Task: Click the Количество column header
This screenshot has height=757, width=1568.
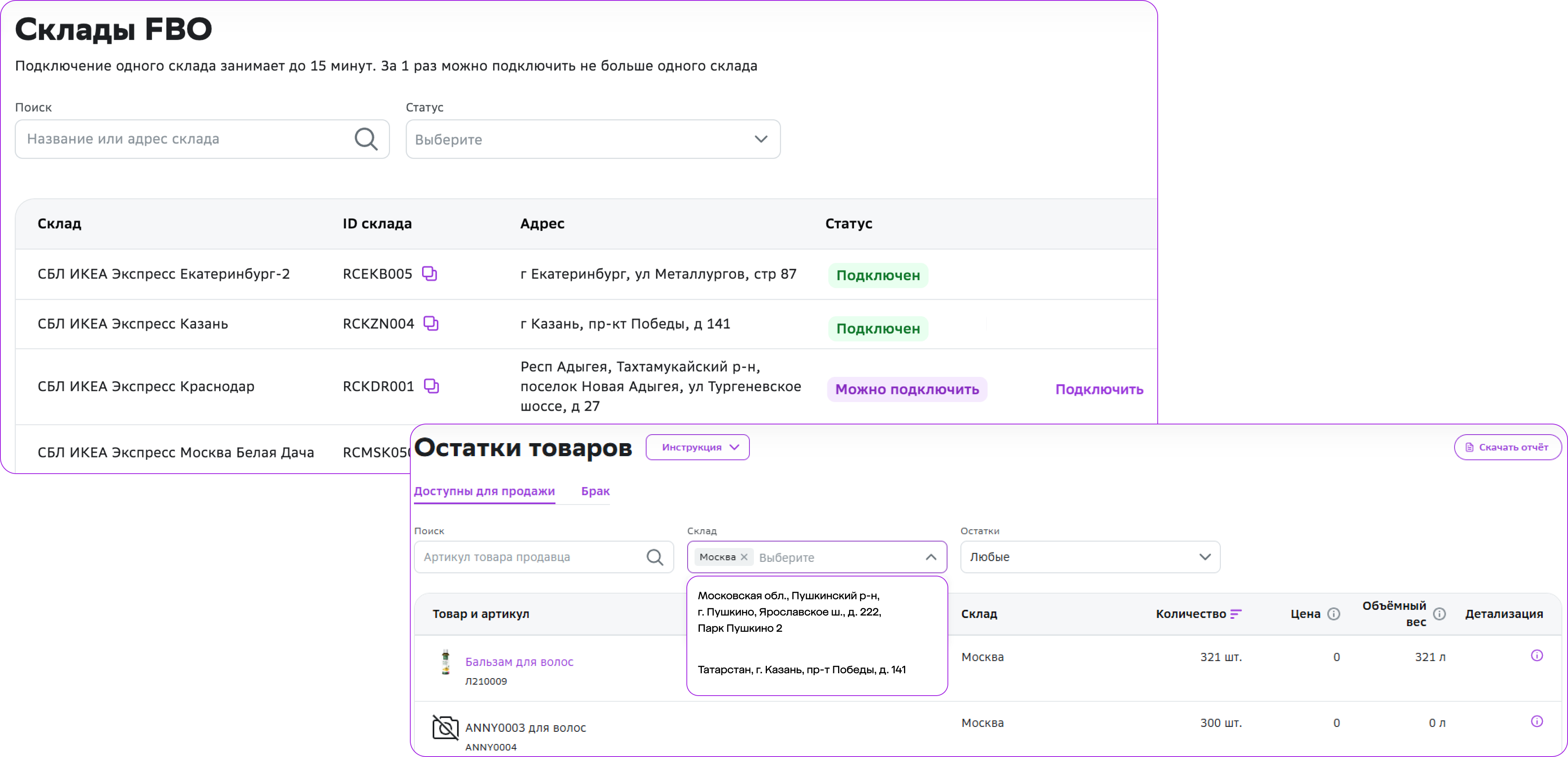Action: click(x=1191, y=614)
